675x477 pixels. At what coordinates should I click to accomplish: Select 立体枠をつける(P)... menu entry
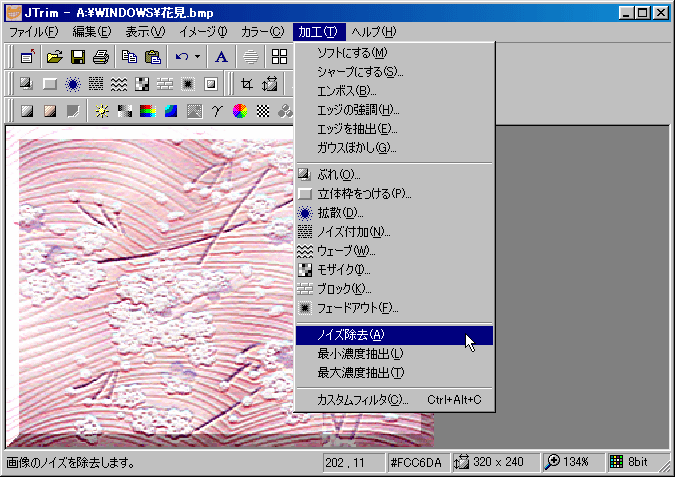[x=394, y=194]
